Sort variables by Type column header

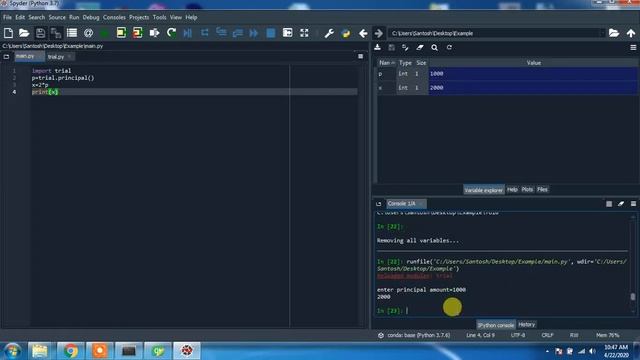pos(405,63)
